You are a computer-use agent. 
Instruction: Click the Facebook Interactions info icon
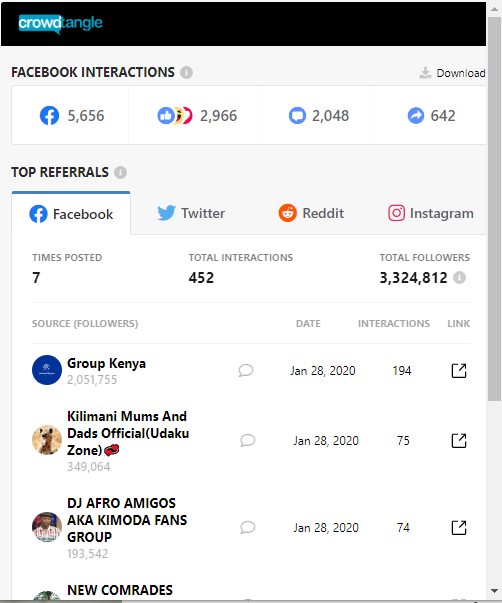coord(187,72)
